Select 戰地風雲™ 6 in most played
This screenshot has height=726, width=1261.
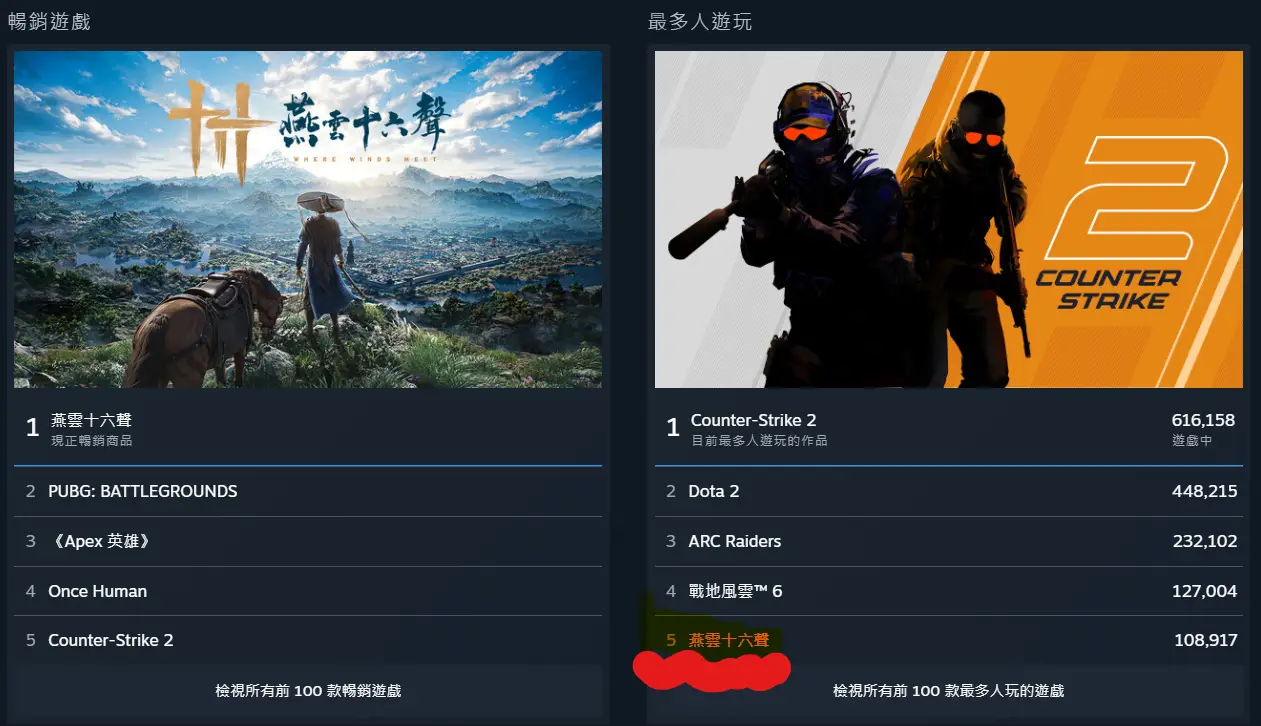point(949,591)
